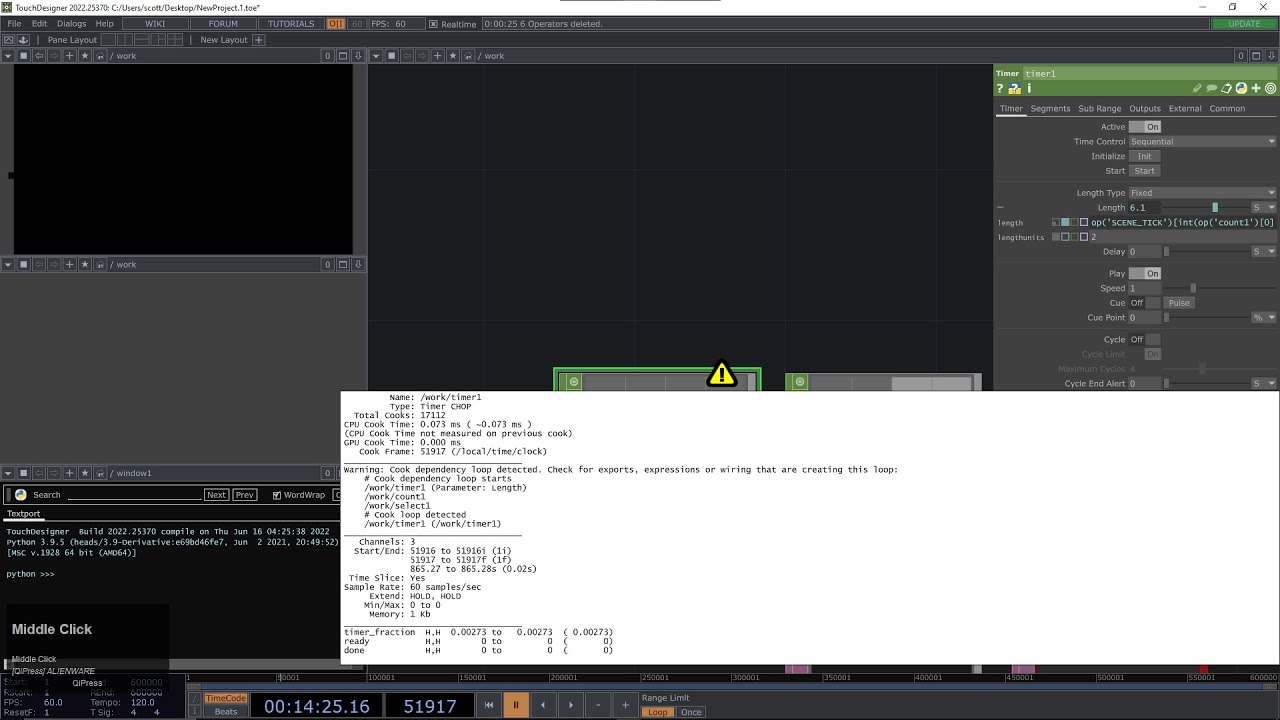The image size is (1280, 720).
Task: Toggle the Cue switch
Action: click(x=1145, y=303)
